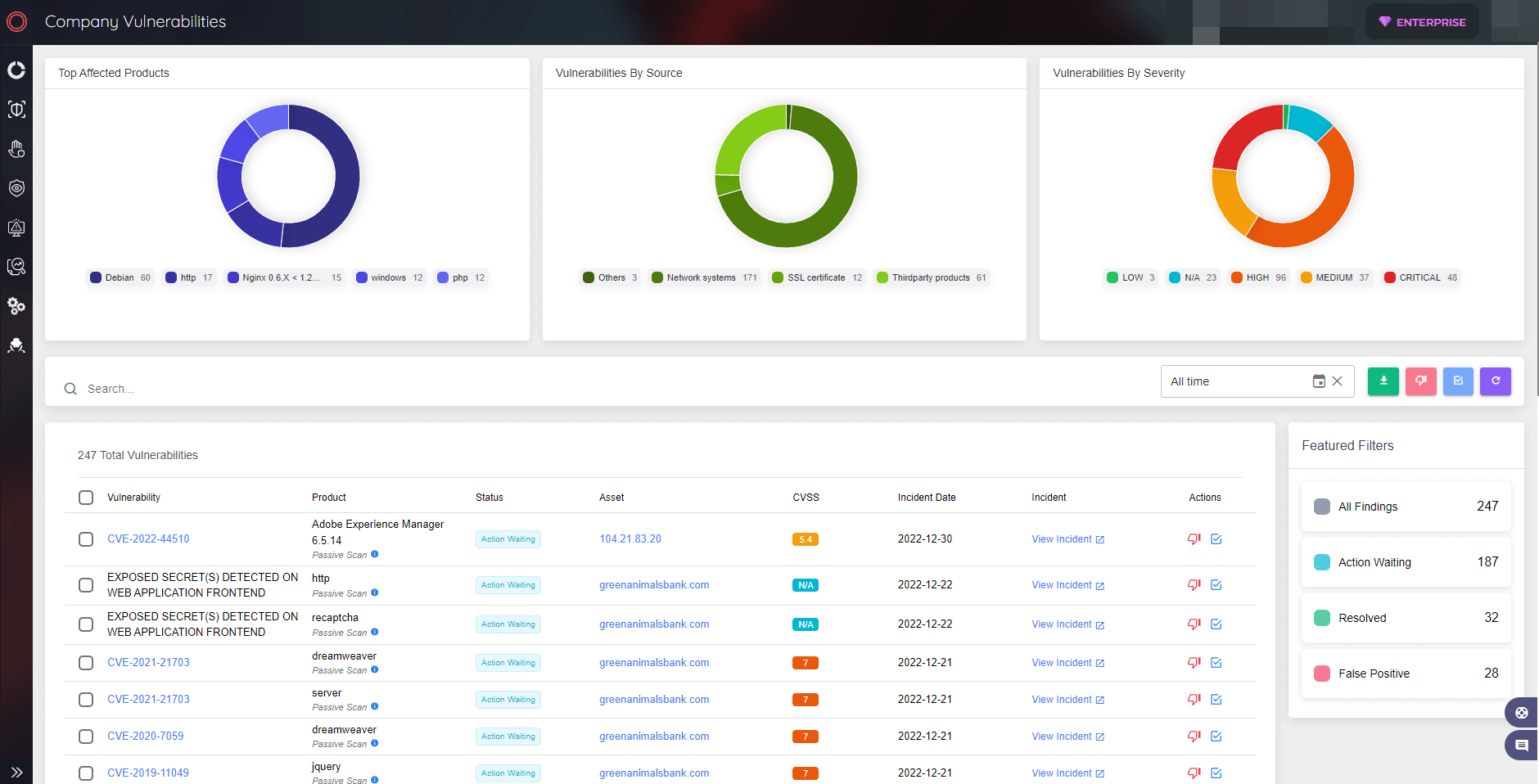Viewport: 1539px width, 784px height.
Task: Open CVE-2019-11049 link
Action: coord(148,773)
